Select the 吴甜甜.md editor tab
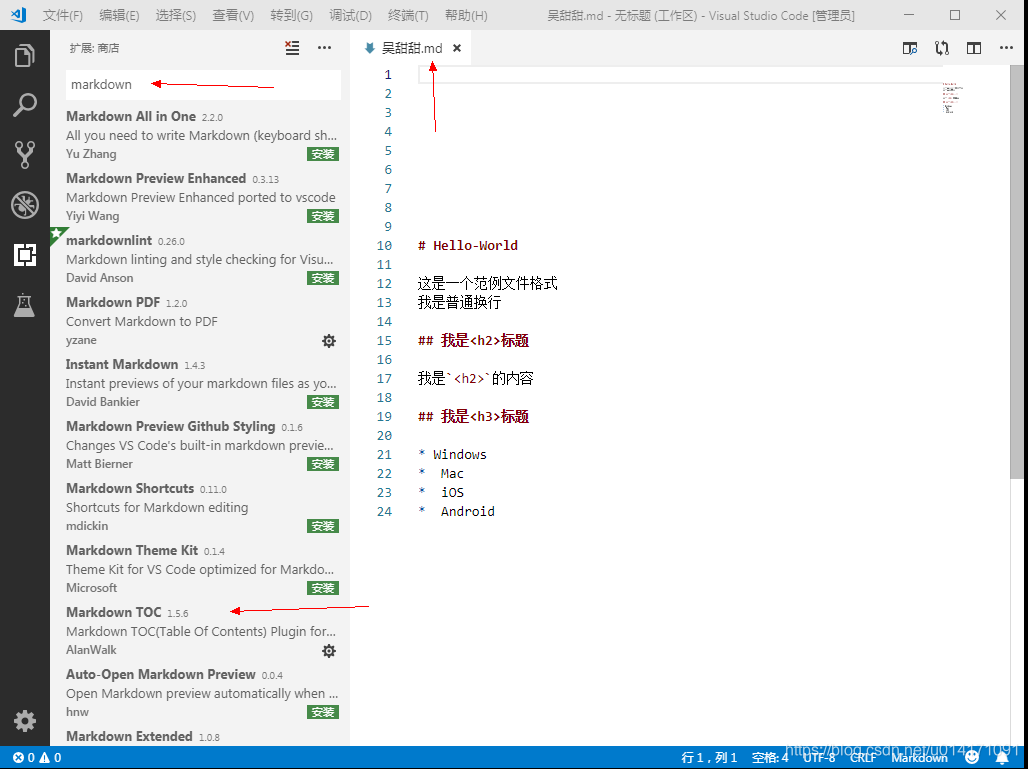The image size is (1028, 769). [x=412, y=48]
